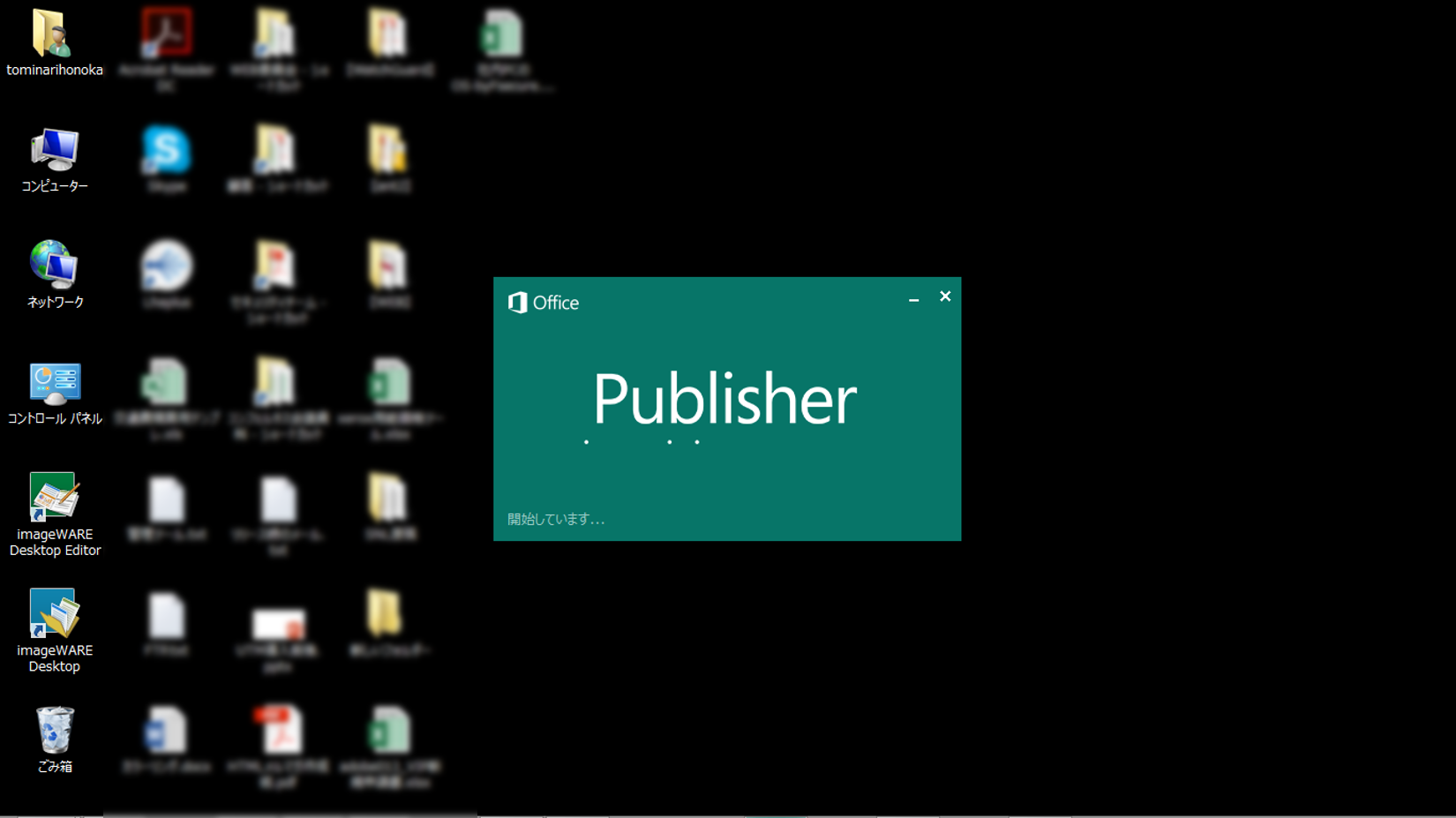Select the imageWARE Desktop Editor shortcut
Screen dimensions: 1456x818
click(55, 497)
